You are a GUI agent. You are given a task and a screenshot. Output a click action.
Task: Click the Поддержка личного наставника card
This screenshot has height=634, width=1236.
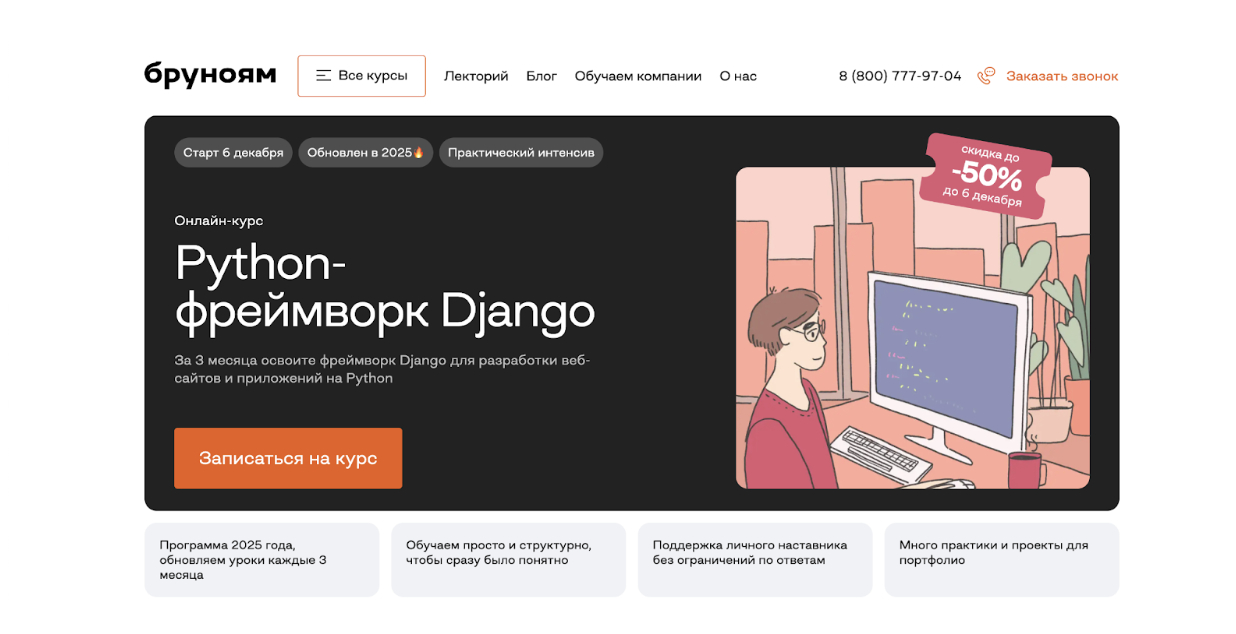click(x=755, y=560)
